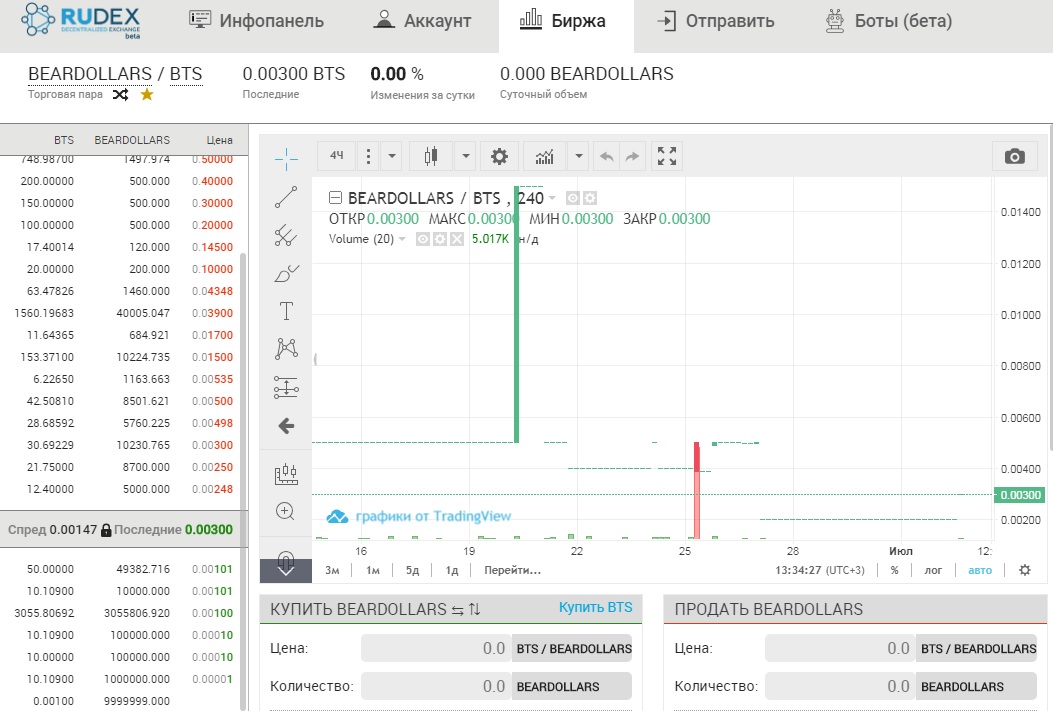Viewport: 1053px width, 711px height.
Task: Select the long position measurement tool
Action: (286, 387)
